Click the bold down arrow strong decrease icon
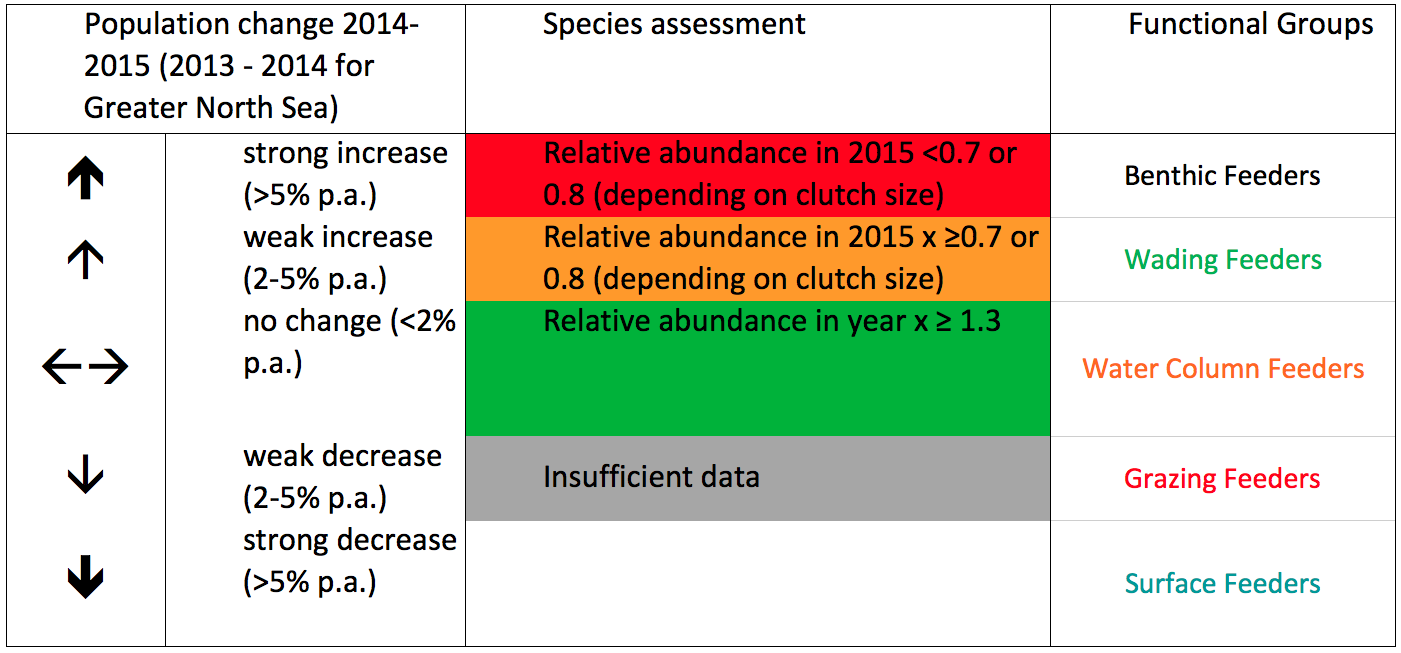 (x=86, y=579)
